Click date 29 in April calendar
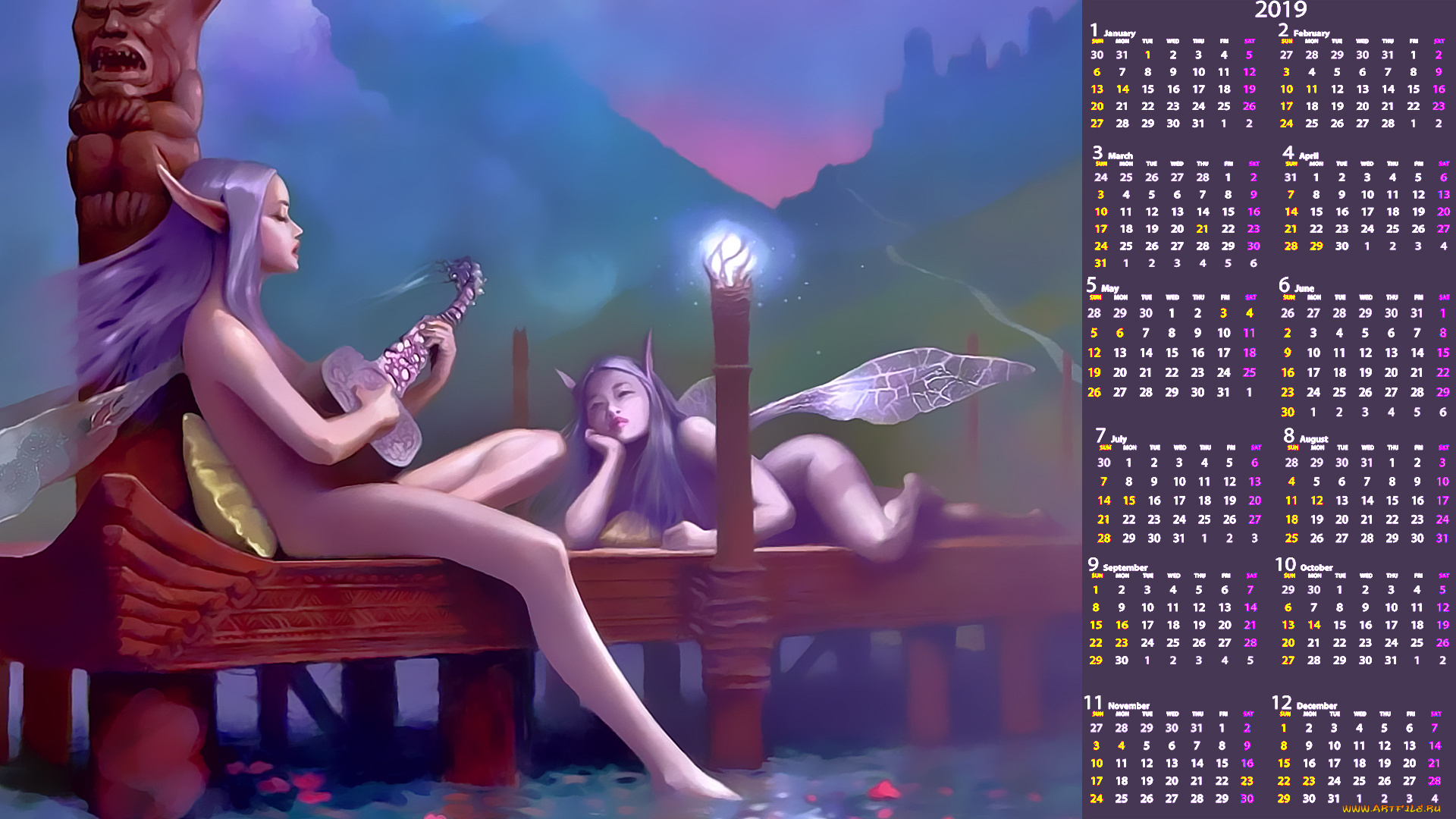Viewport: 1456px width, 819px height. tap(1316, 246)
